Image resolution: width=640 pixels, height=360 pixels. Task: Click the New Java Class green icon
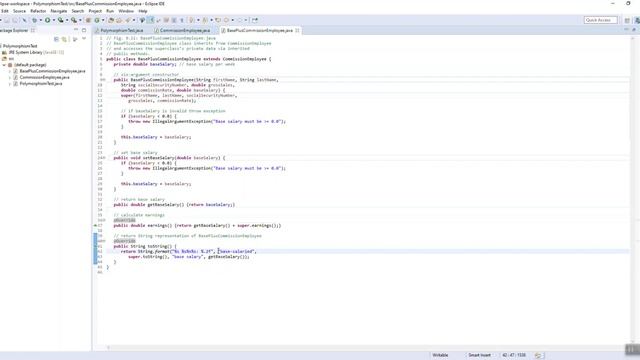tap(97, 20)
